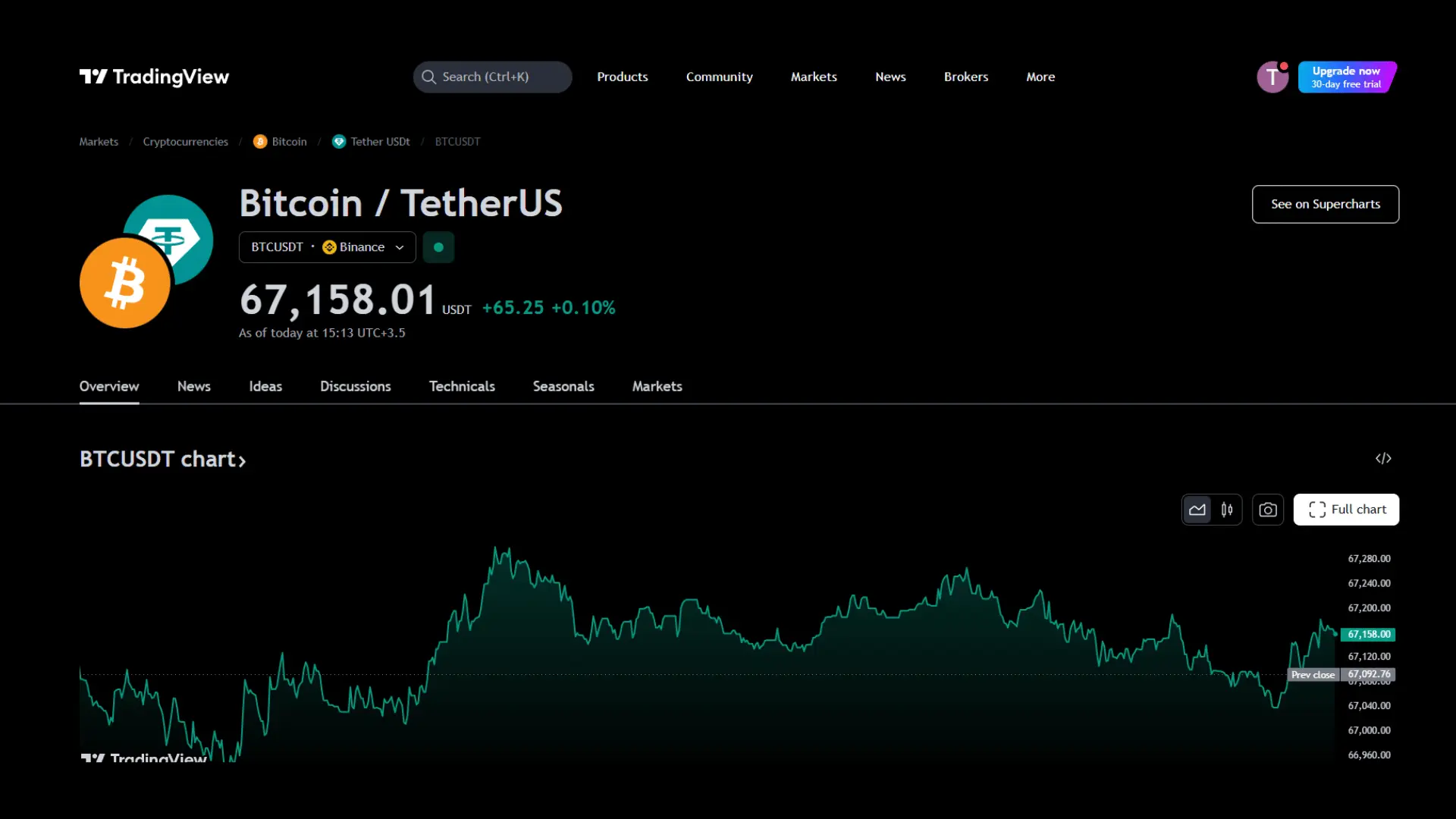1456x819 pixels.
Task: Click the Bitcoin icon in breadcrumb
Action: click(260, 142)
